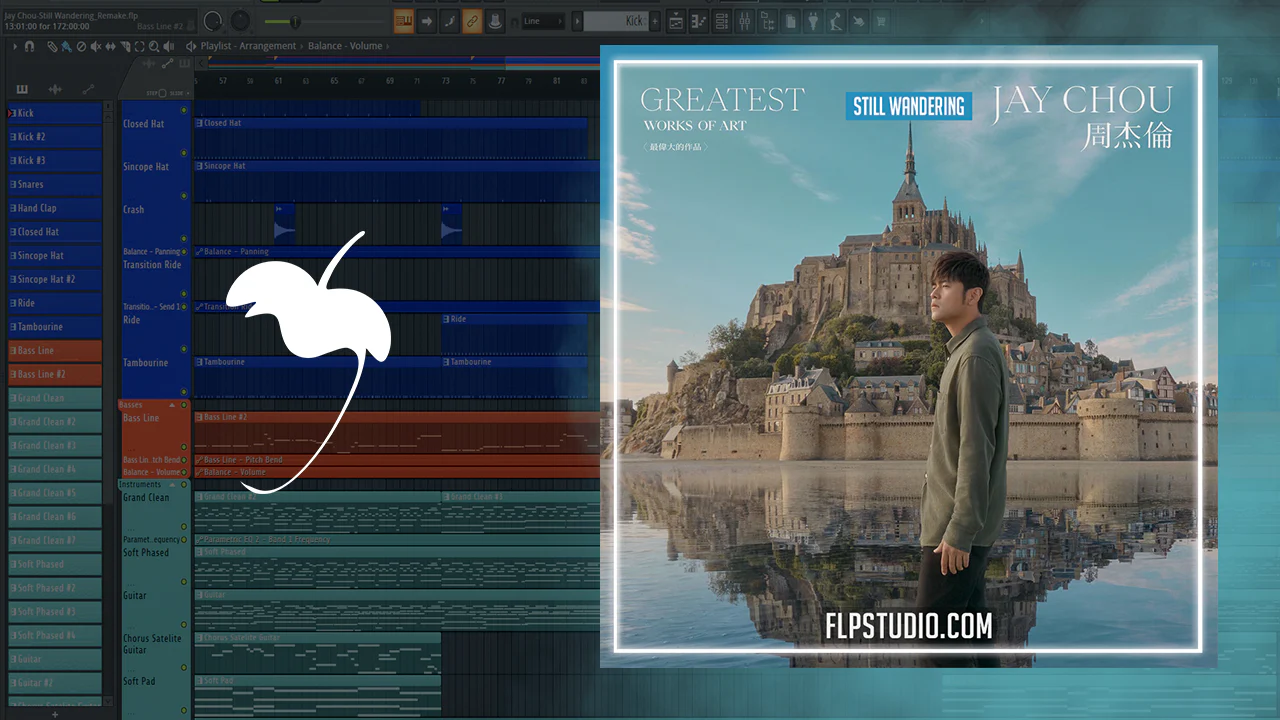Select the Paint brush tool in playlist toolbar
The width and height of the screenshot is (1280, 720).
(x=66, y=46)
